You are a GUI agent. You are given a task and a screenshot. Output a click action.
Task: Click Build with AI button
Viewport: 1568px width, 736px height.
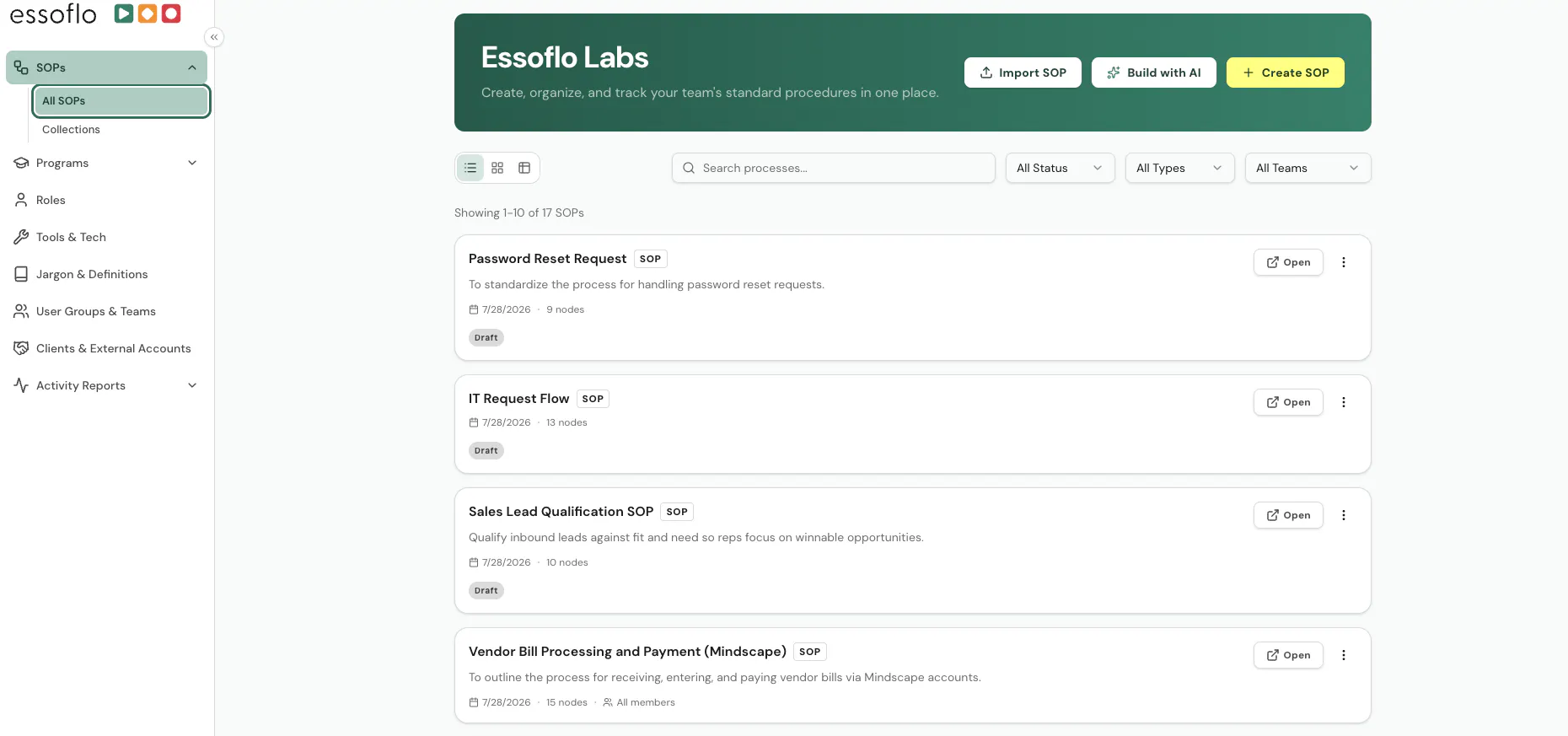coord(1153,73)
